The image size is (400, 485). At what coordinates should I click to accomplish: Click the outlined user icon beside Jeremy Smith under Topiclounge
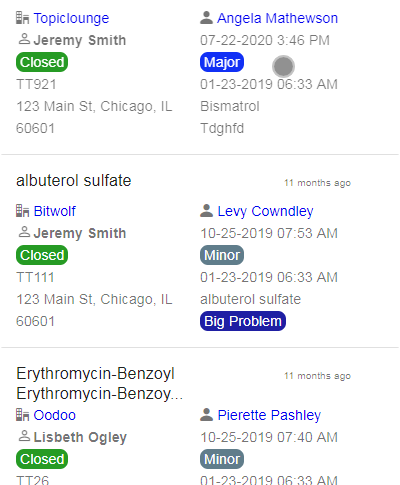[24, 39]
